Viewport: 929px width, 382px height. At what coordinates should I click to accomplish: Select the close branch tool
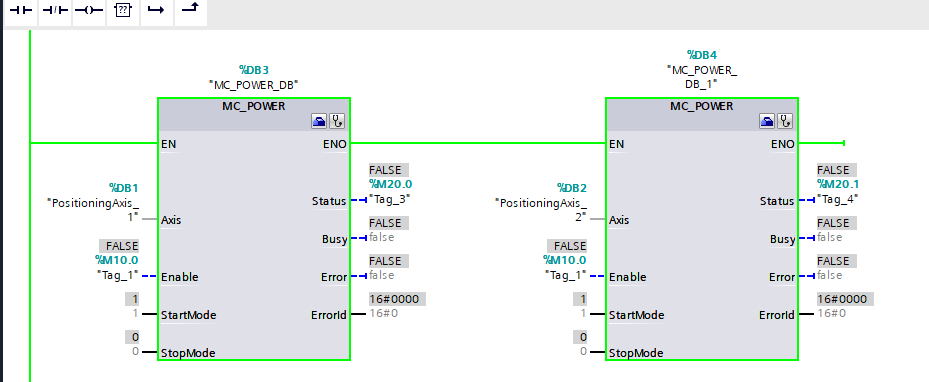click(191, 11)
